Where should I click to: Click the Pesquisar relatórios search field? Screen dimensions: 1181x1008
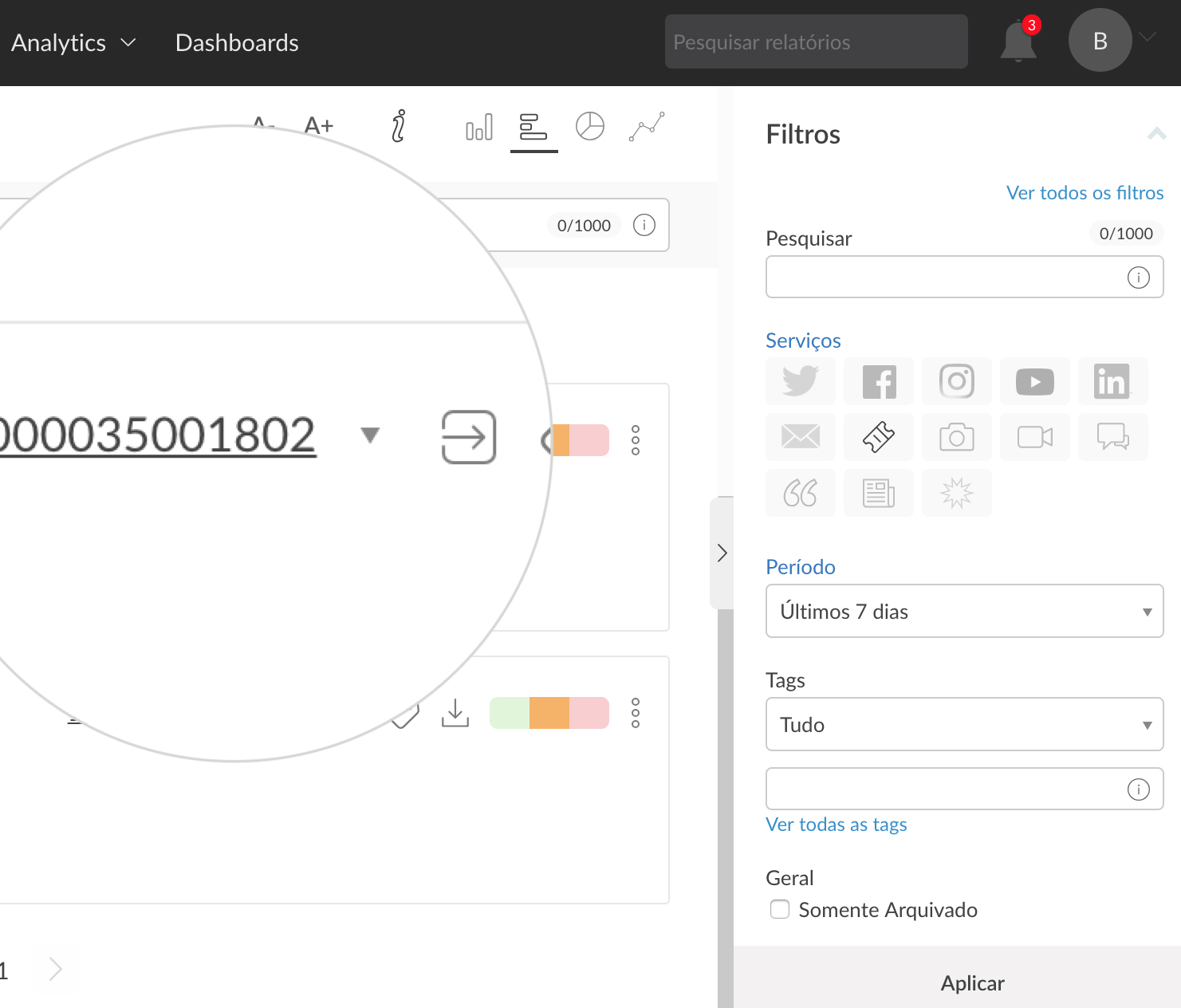pyautogui.click(x=816, y=42)
